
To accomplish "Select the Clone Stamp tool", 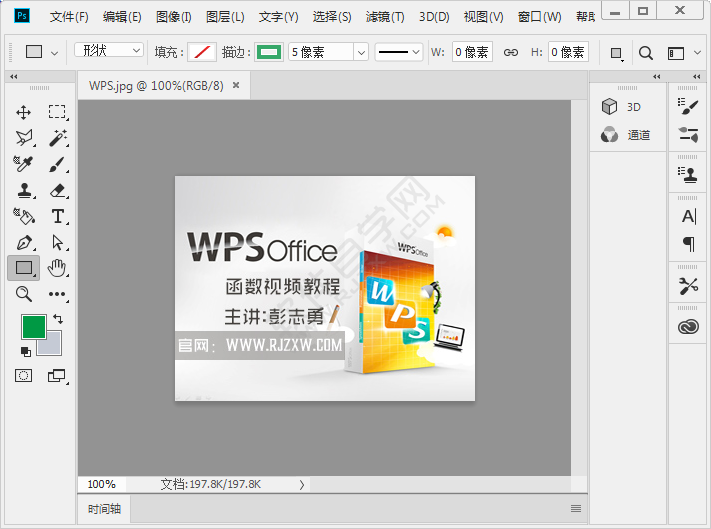I will click(24, 190).
